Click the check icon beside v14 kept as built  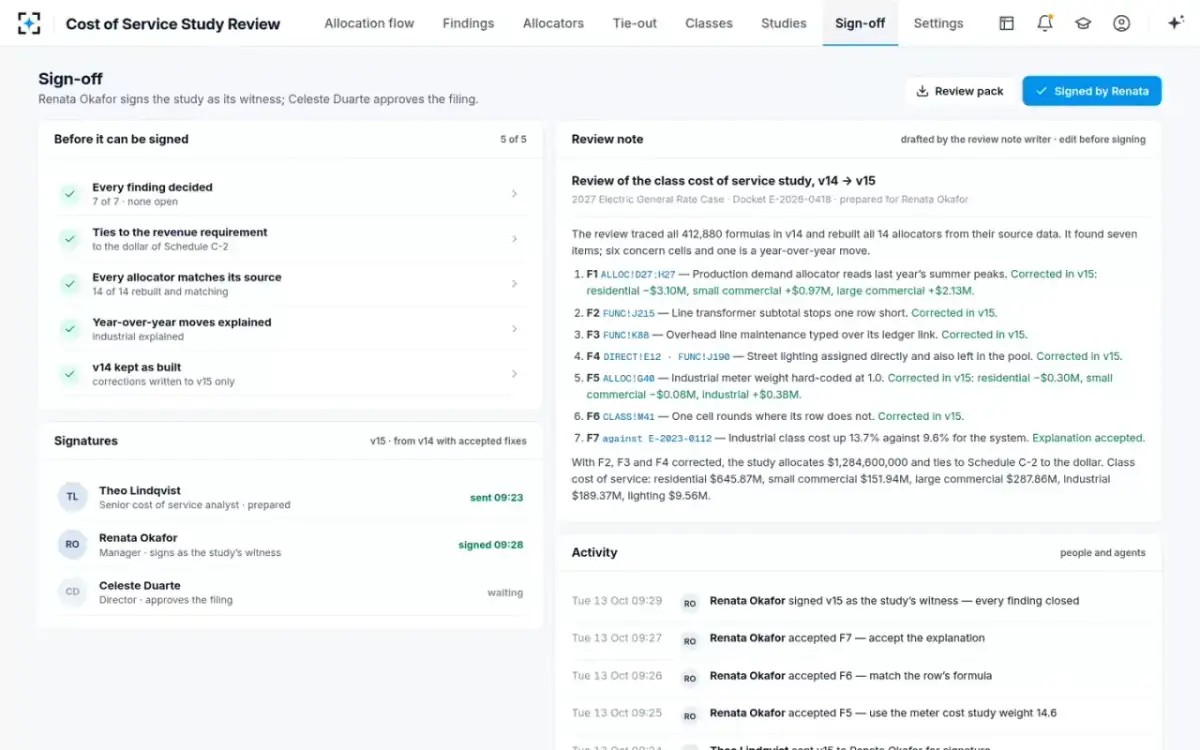69,374
